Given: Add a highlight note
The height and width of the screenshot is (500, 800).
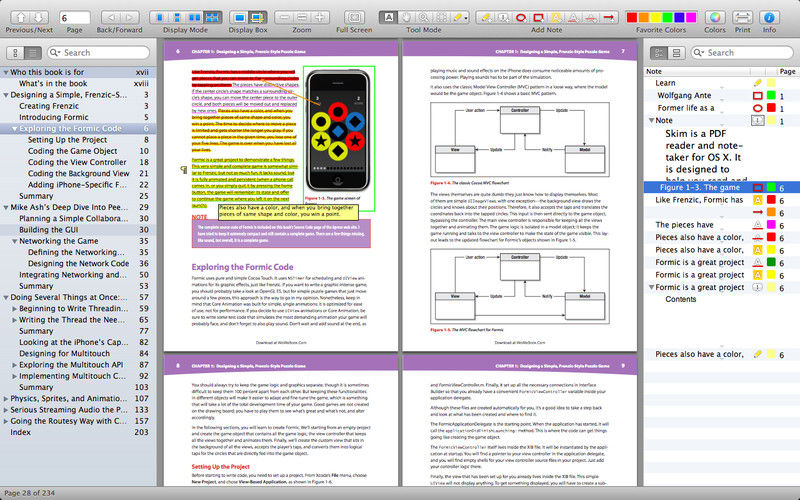Looking at the screenshot, I should click(556, 17).
